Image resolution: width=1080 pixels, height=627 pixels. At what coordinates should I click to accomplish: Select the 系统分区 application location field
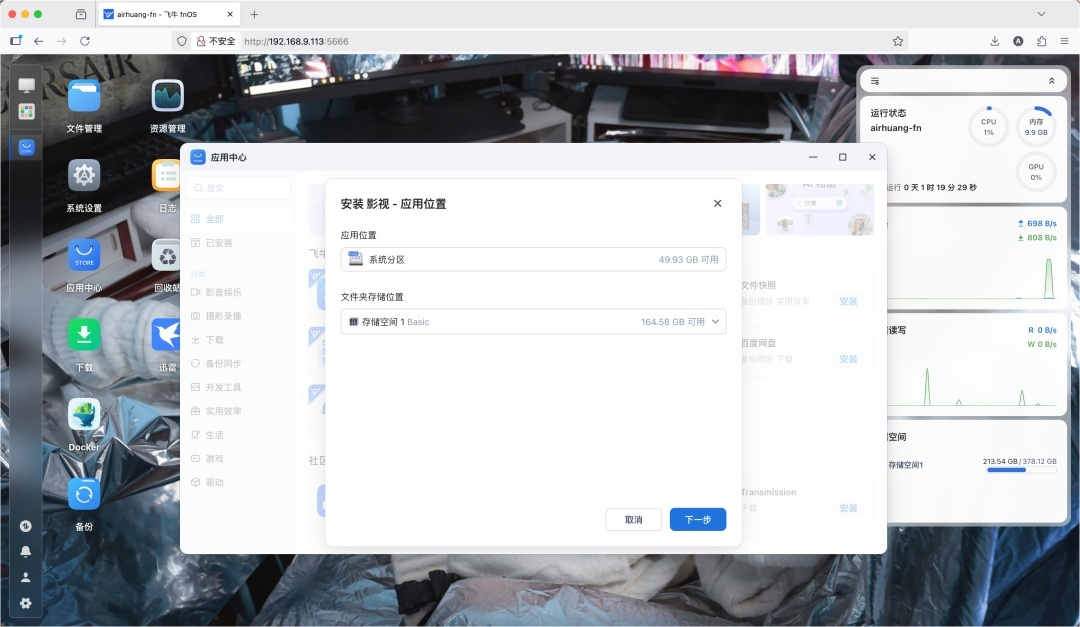pos(533,260)
